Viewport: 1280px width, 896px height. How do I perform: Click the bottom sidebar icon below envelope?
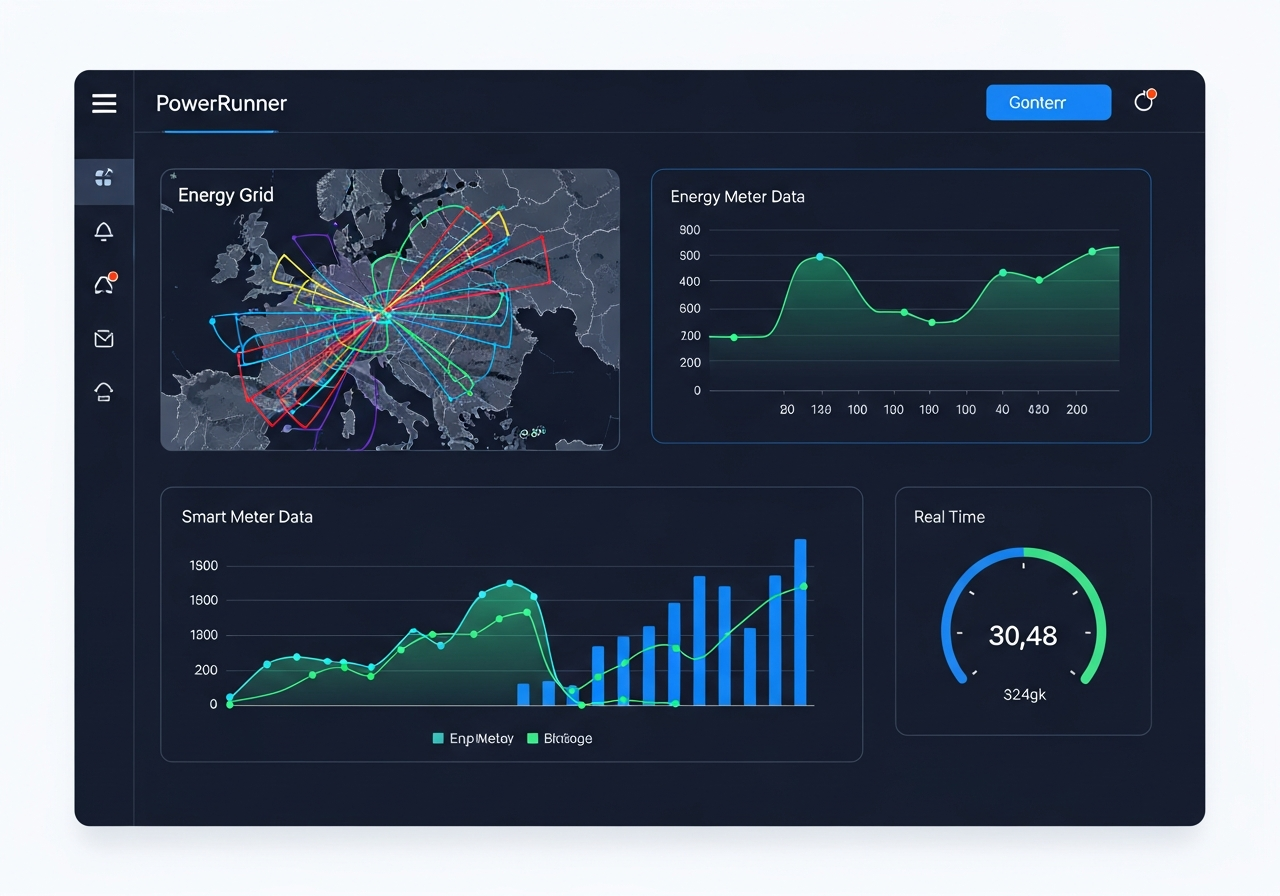point(104,392)
